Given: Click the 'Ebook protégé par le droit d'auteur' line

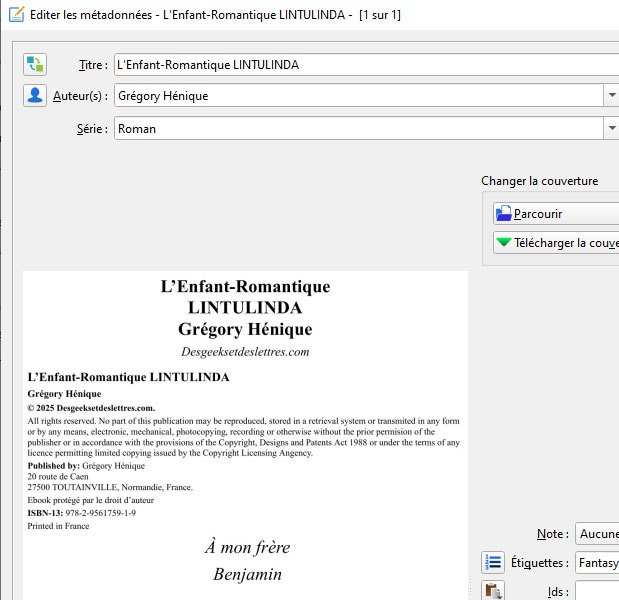Looking at the screenshot, I should coord(90,500).
